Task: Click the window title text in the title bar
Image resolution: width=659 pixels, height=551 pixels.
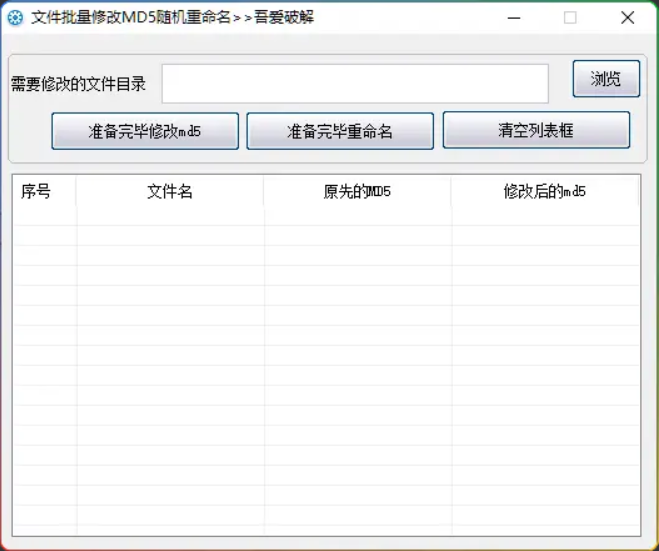Action: point(172,18)
